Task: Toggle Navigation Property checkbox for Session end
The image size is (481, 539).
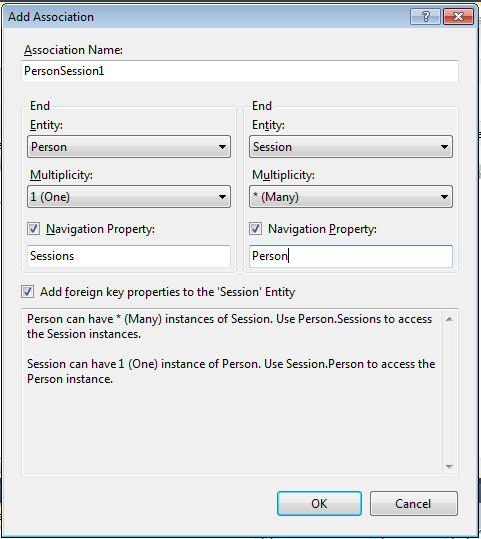Action: pyautogui.click(x=255, y=229)
